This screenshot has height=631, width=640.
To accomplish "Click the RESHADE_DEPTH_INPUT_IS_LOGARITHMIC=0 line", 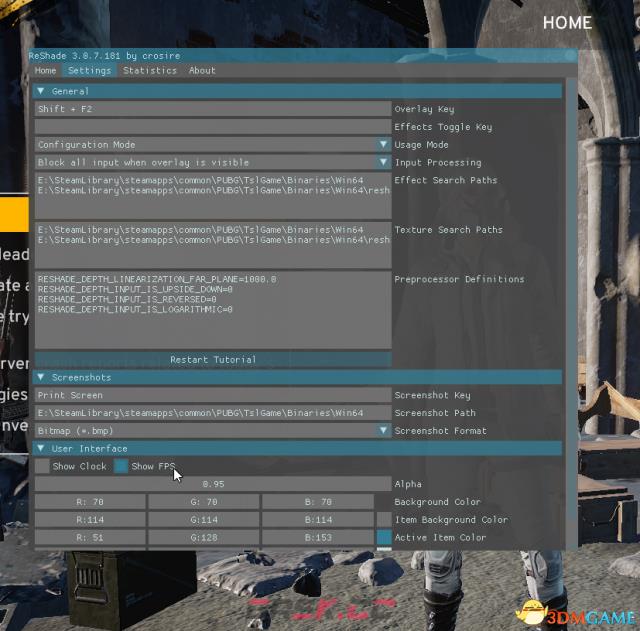I will (135, 309).
